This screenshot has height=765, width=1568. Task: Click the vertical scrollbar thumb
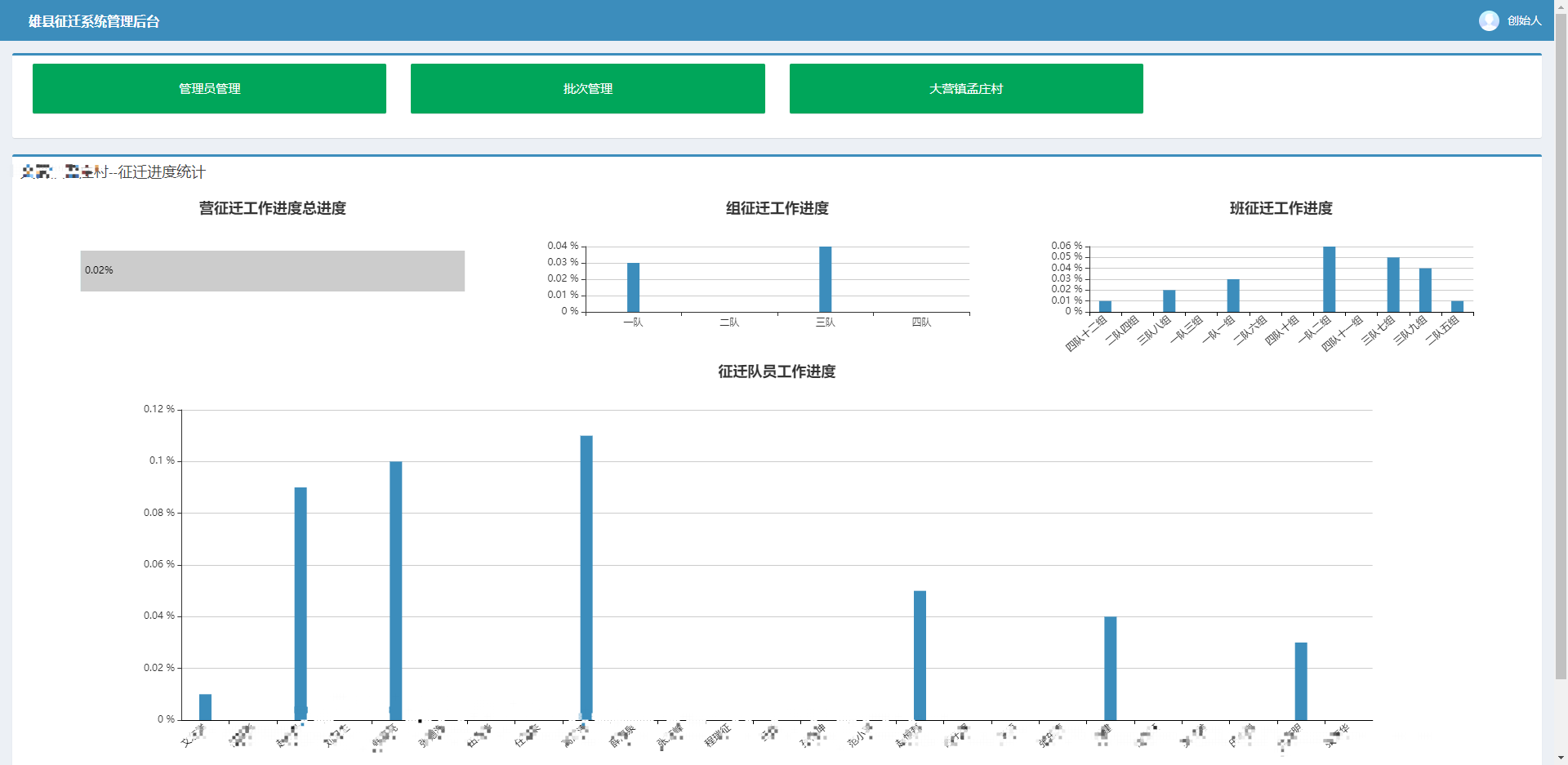pyautogui.click(x=1561, y=343)
